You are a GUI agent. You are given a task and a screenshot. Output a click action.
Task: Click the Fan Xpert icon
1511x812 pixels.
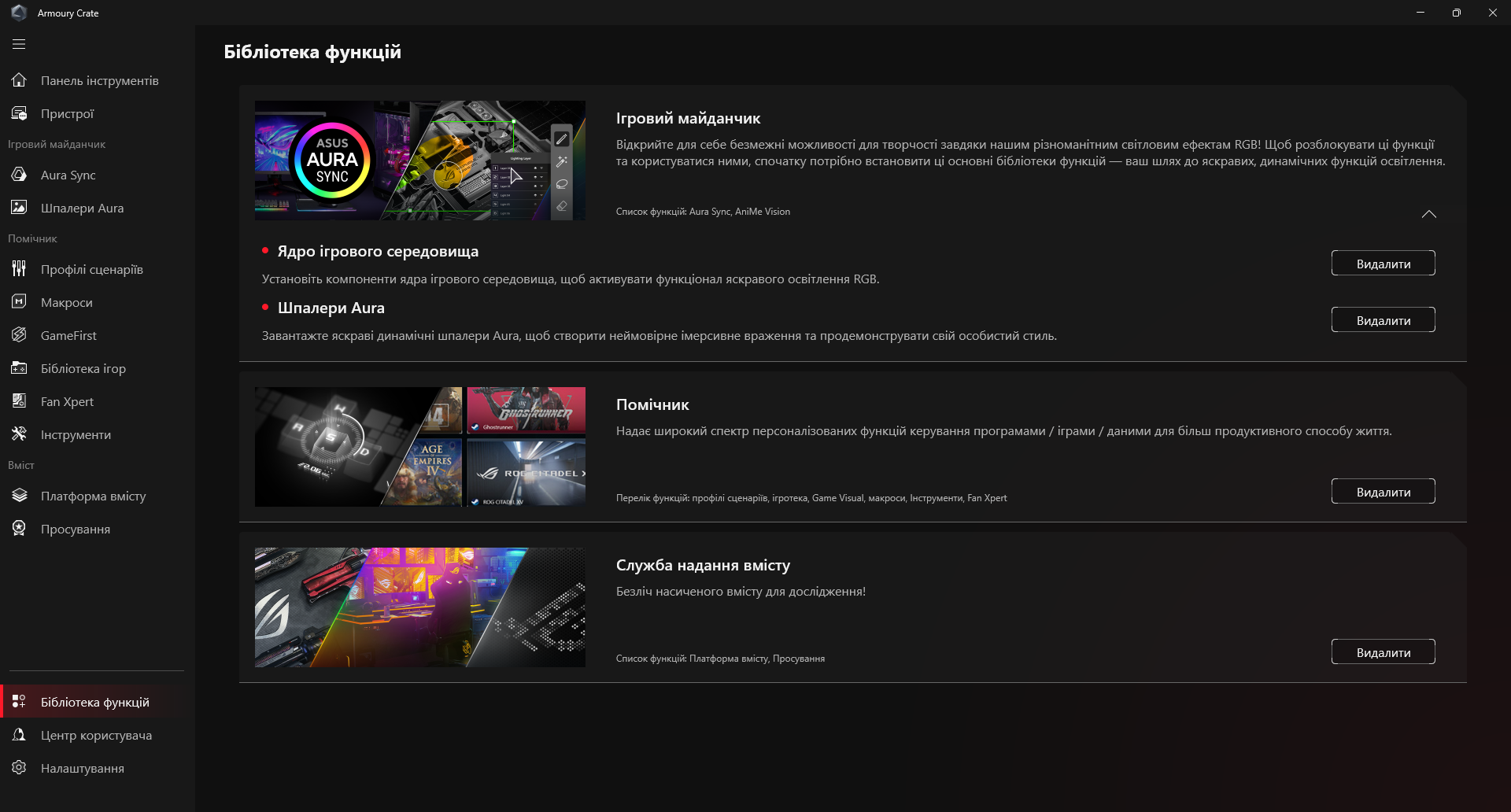[19, 401]
